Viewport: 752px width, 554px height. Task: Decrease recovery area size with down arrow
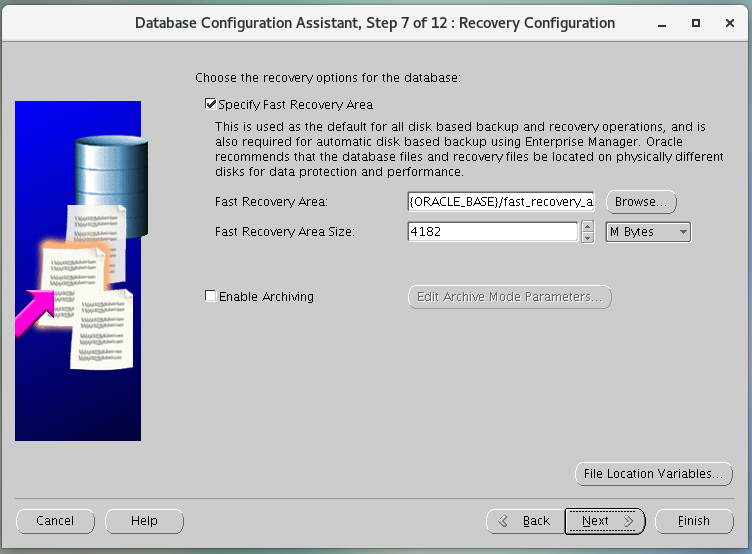pos(588,237)
